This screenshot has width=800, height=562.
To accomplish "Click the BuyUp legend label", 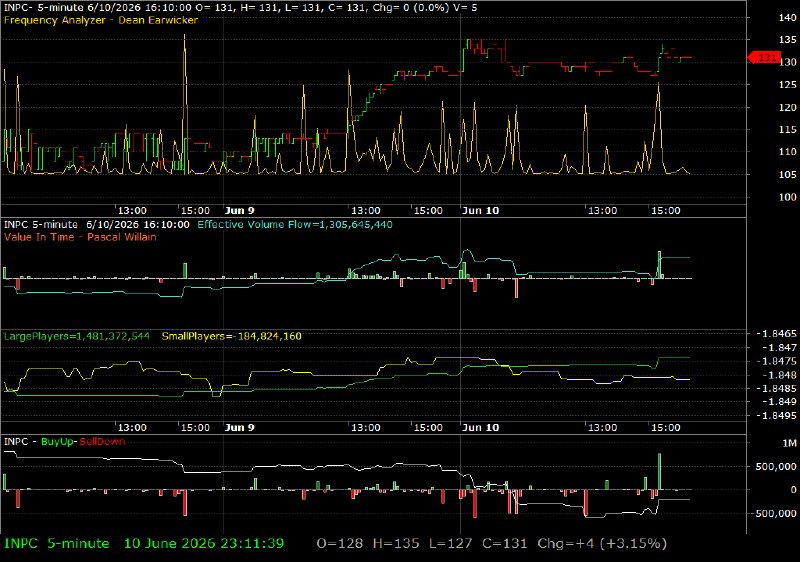I will [x=58, y=442].
